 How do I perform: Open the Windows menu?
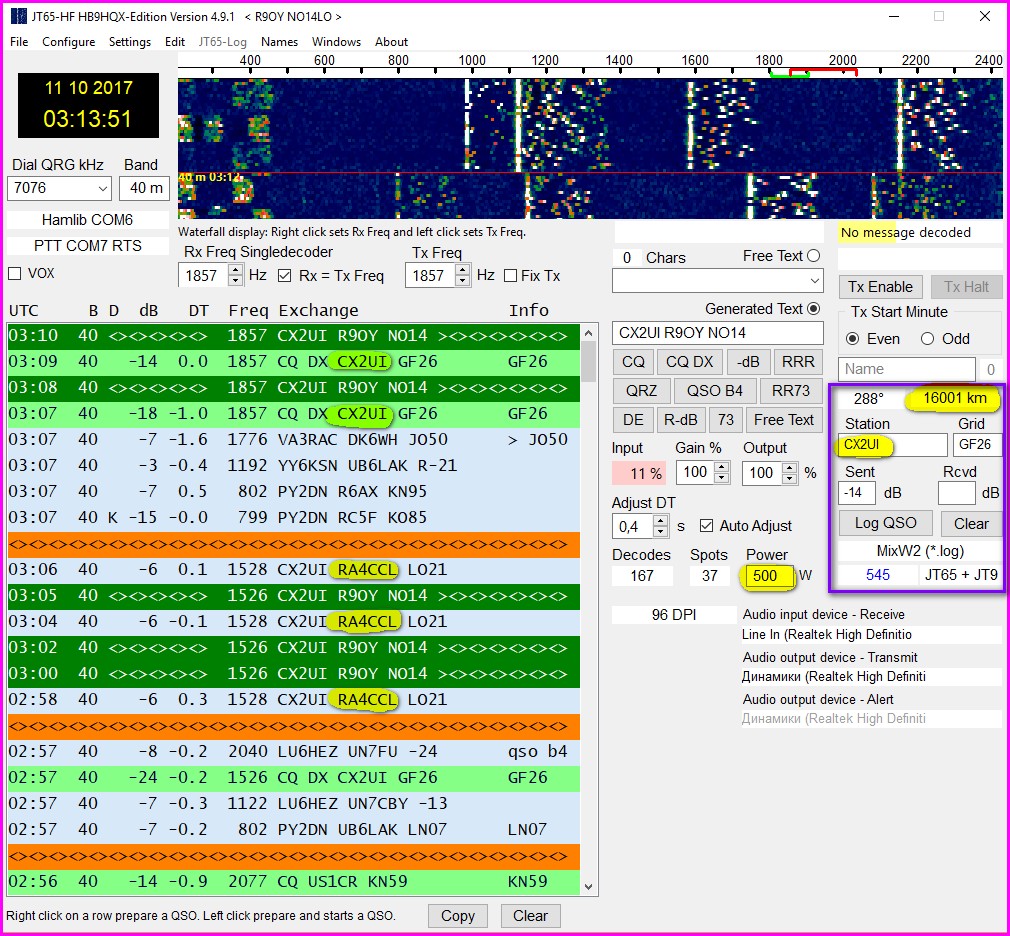(336, 42)
